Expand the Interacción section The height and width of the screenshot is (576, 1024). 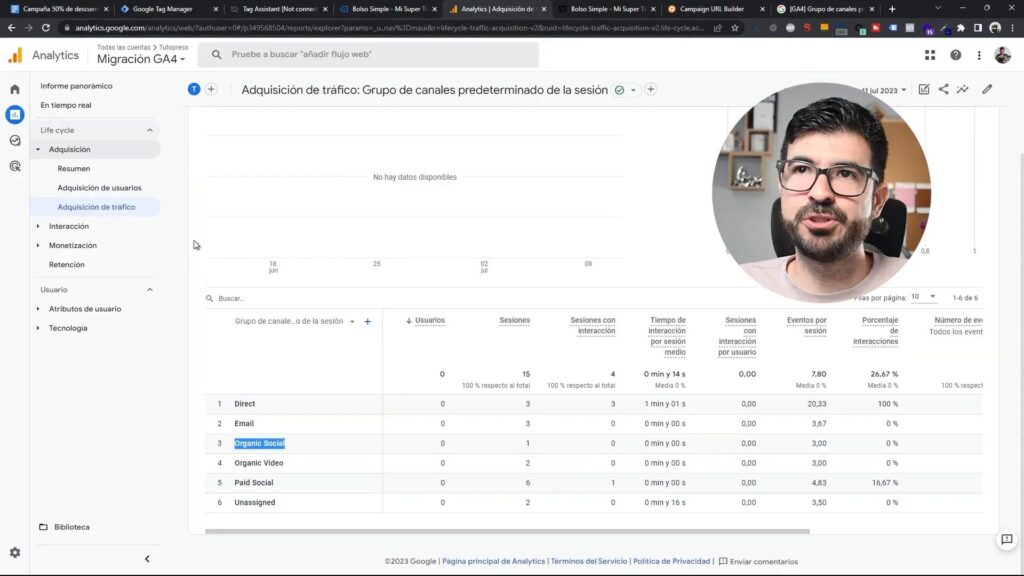pyautogui.click(x=38, y=226)
